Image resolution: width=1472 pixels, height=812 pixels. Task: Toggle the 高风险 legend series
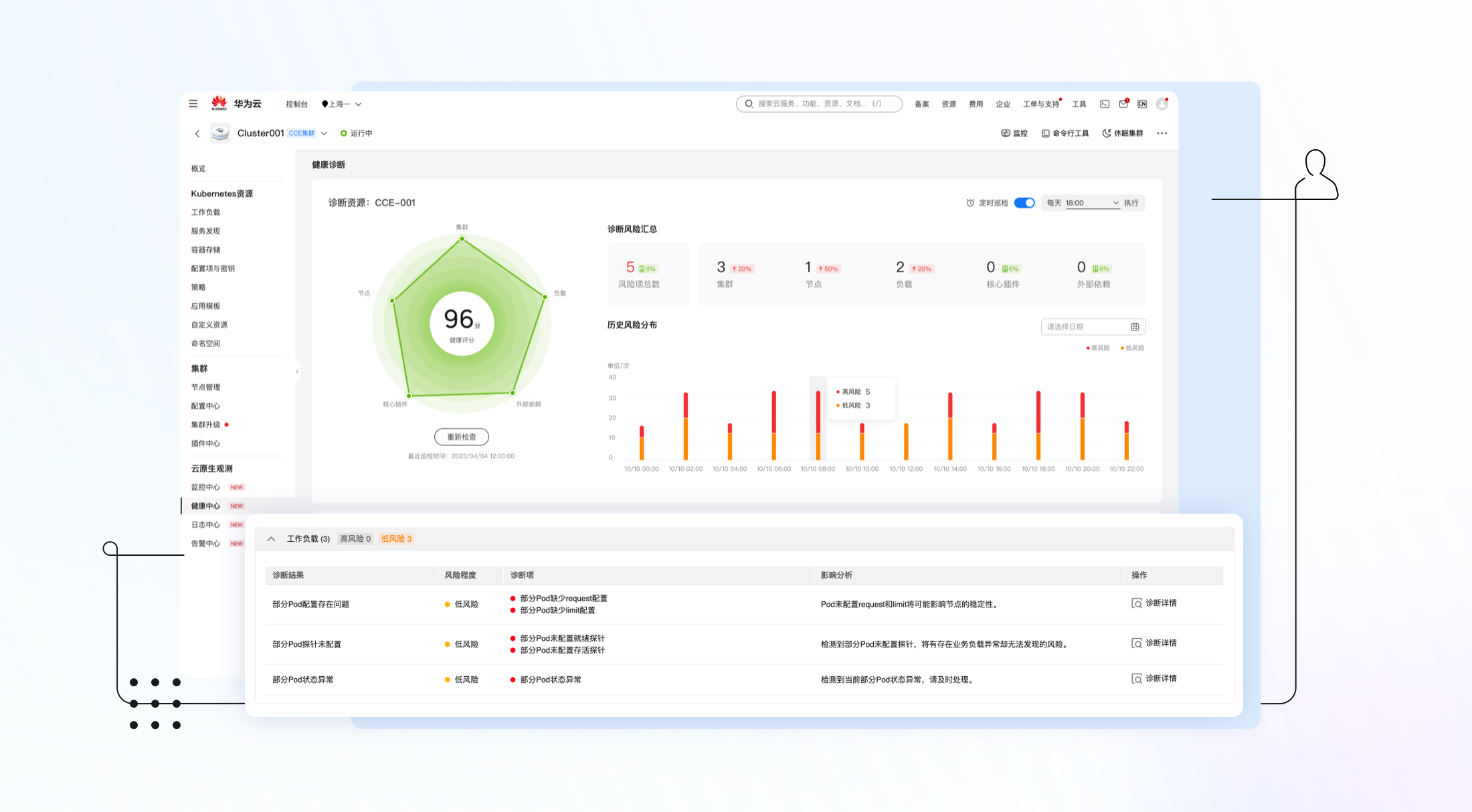(1098, 348)
